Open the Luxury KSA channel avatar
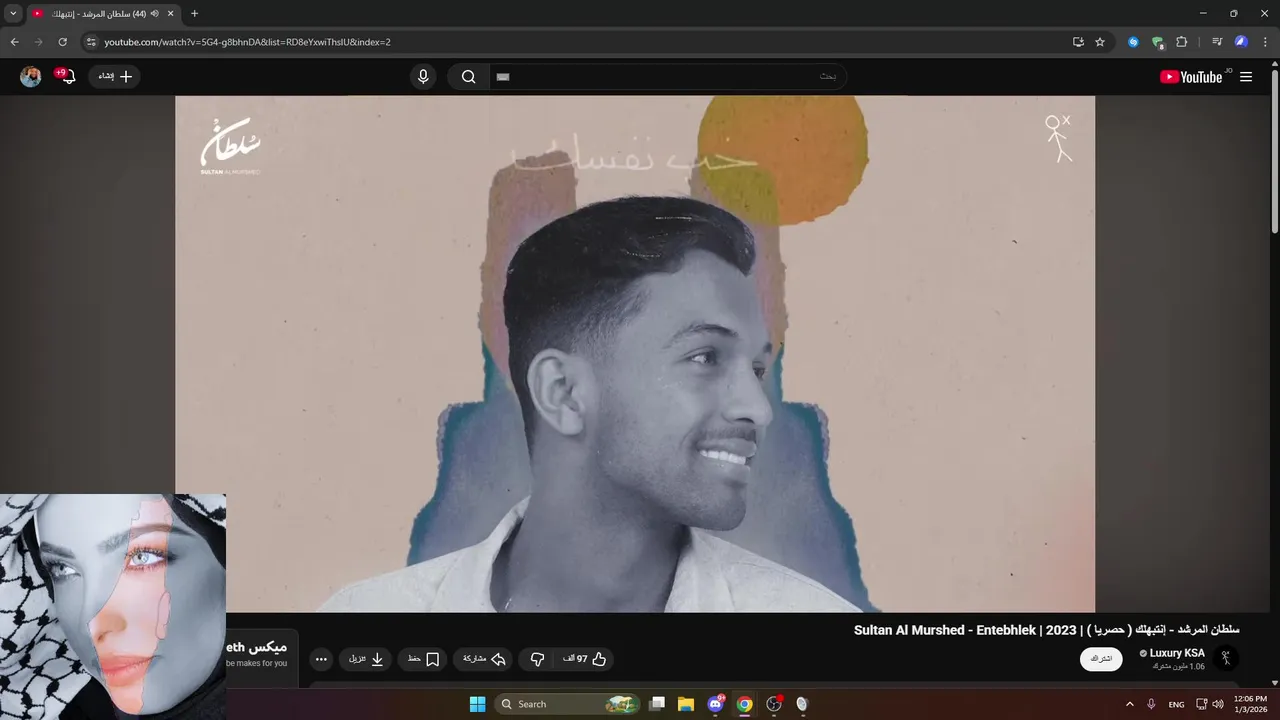This screenshot has width=1280, height=720. click(x=1226, y=658)
